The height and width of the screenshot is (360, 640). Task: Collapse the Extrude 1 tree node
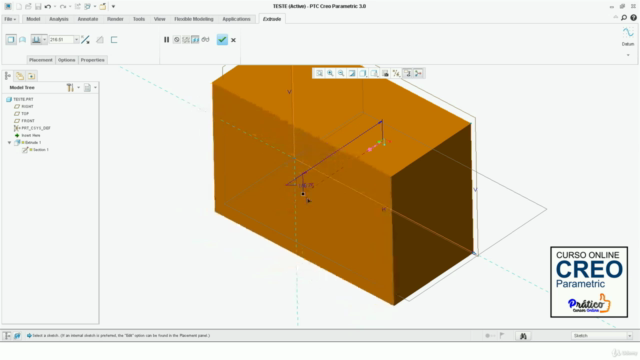9,143
